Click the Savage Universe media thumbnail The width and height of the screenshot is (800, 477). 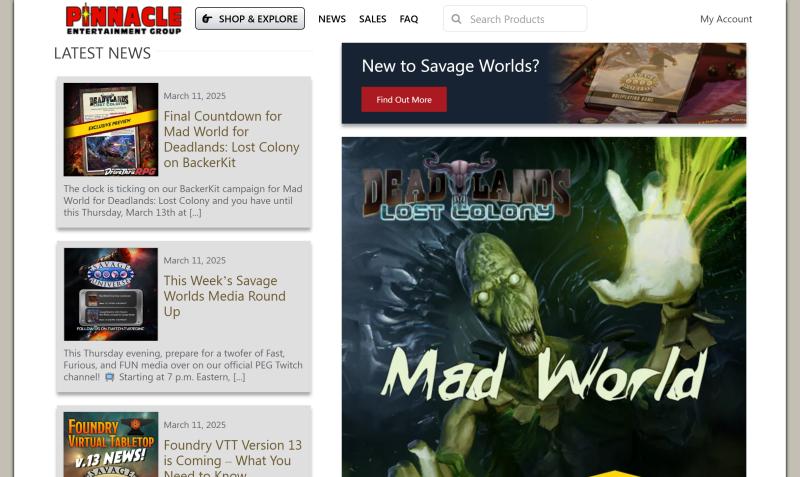click(111, 294)
